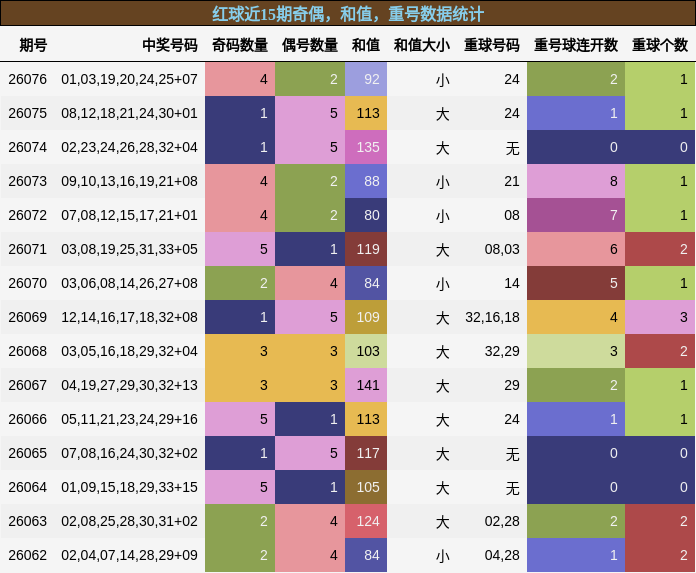The height and width of the screenshot is (573, 696).
Task: Select issue number 26066
Action: point(28,419)
